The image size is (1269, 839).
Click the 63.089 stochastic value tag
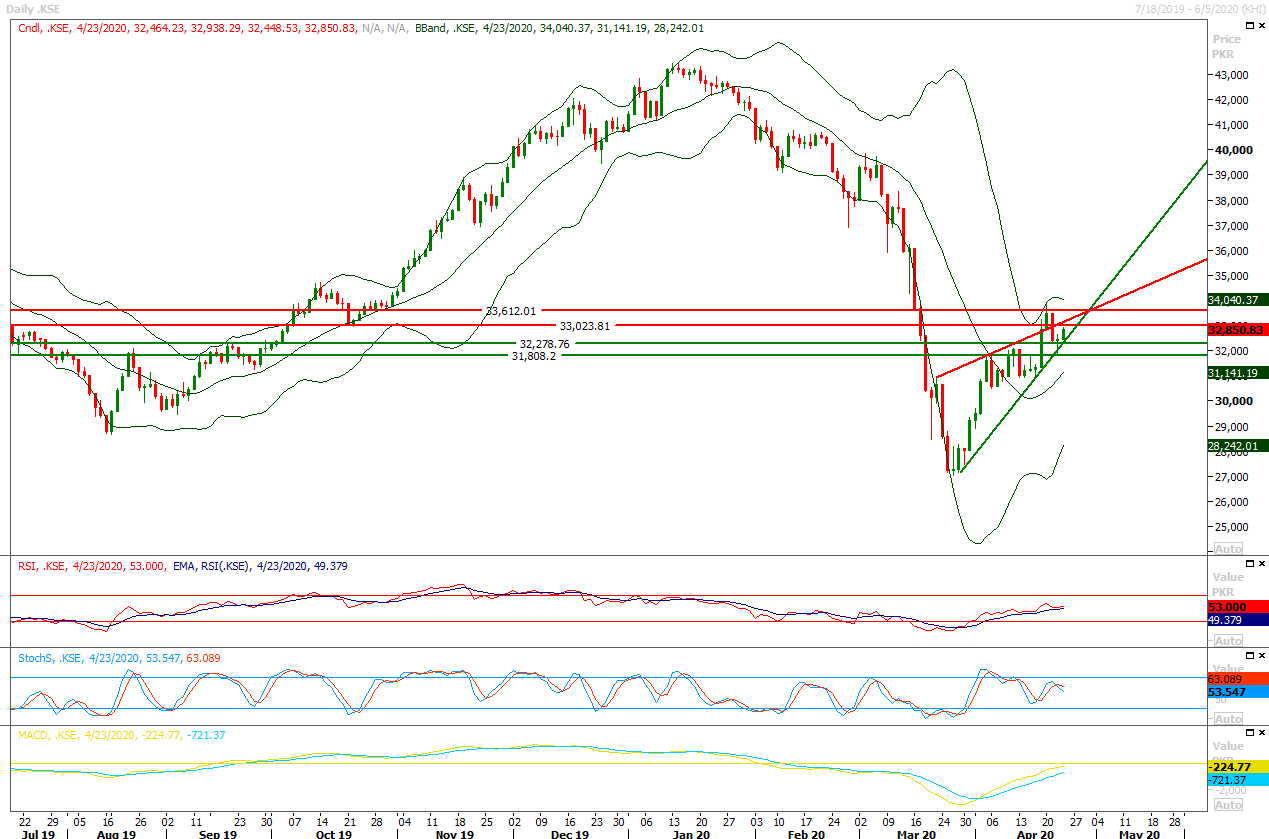pos(1238,679)
